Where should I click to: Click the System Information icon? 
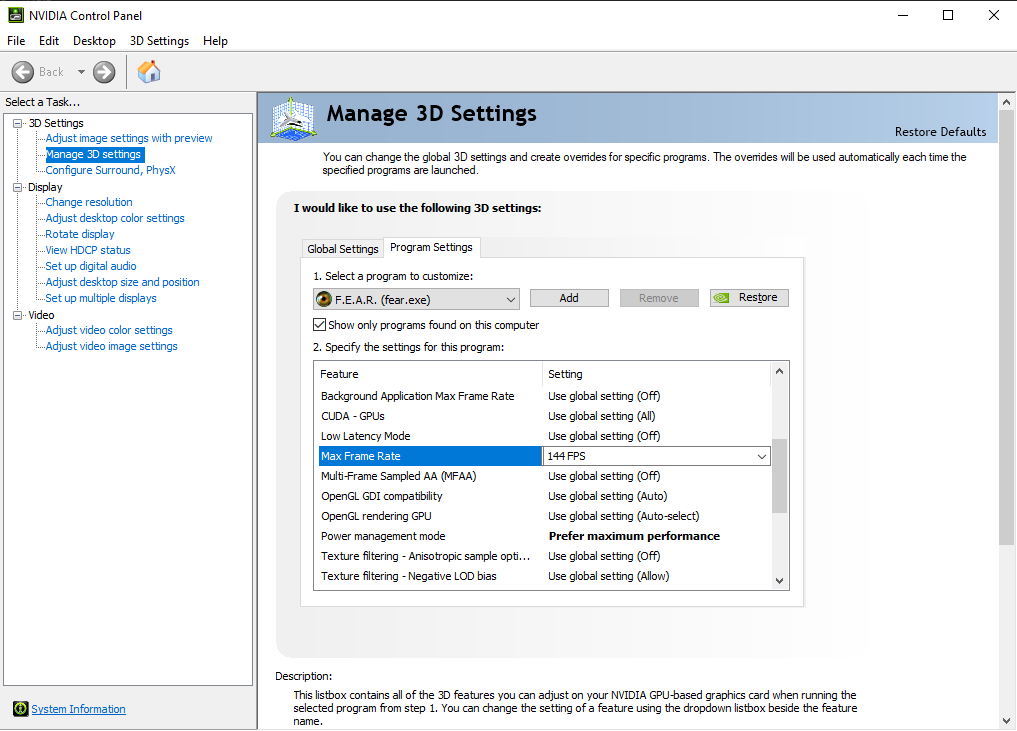click(x=20, y=709)
